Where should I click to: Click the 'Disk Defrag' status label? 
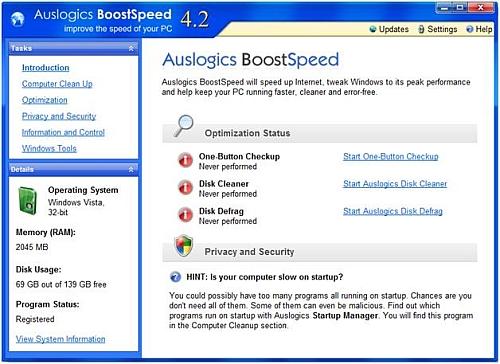(221, 211)
